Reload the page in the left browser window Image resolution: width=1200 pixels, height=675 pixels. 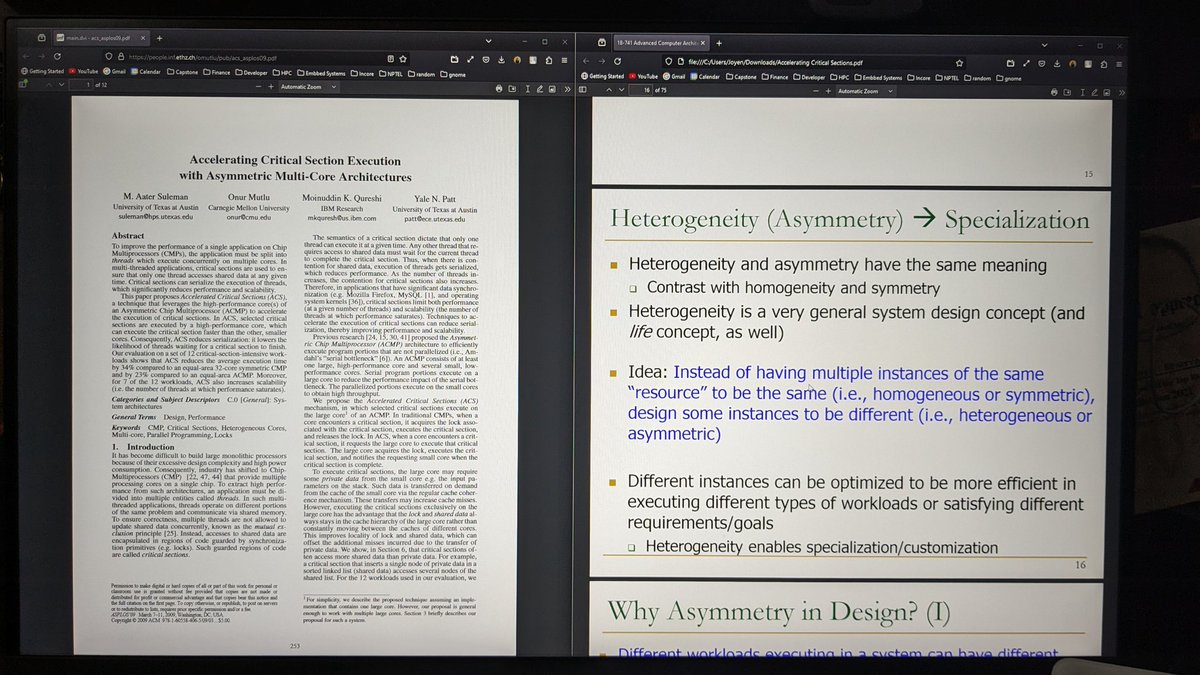(x=57, y=58)
